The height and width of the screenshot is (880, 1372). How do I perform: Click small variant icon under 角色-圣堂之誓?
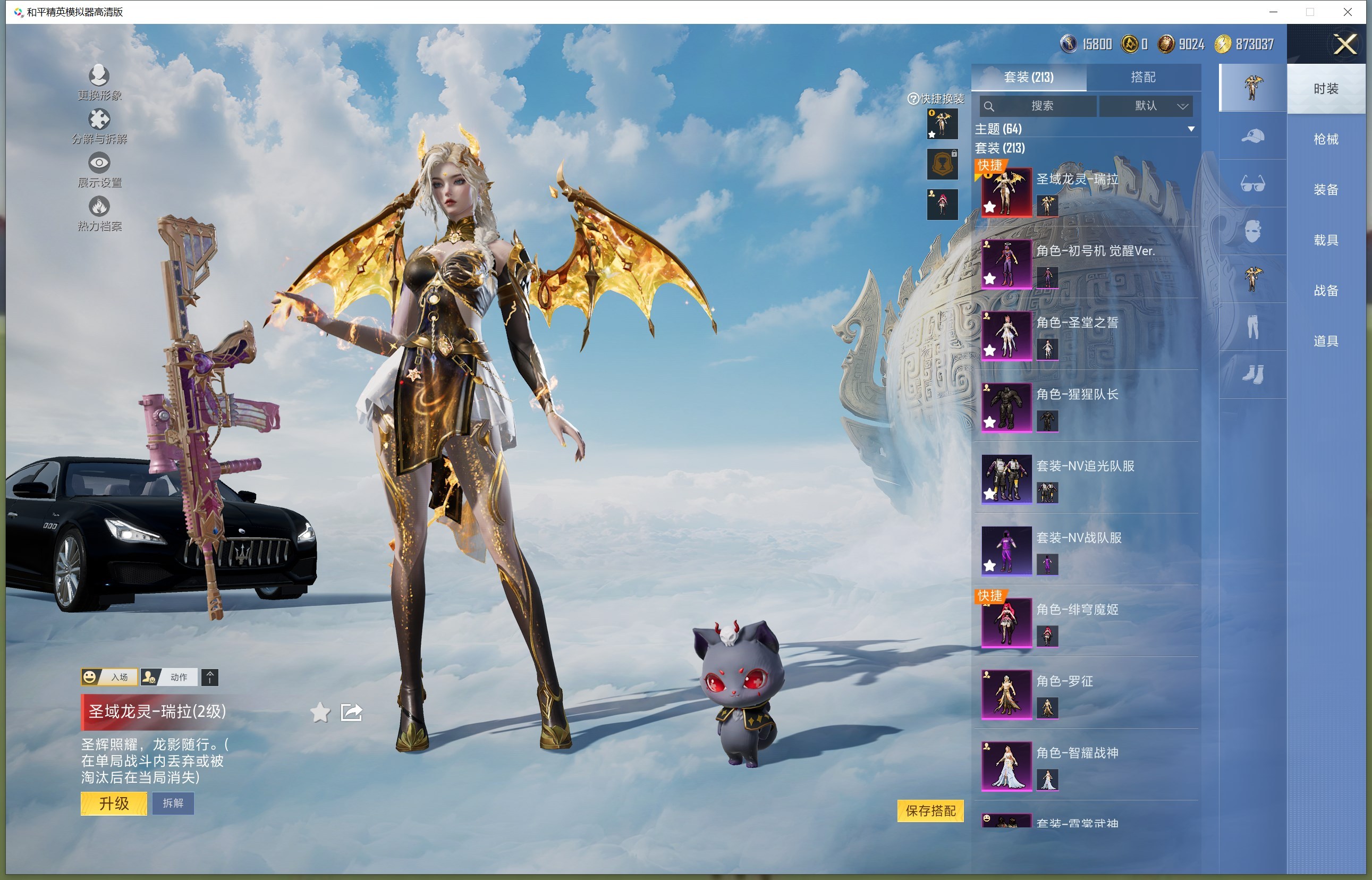click(1047, 349)
